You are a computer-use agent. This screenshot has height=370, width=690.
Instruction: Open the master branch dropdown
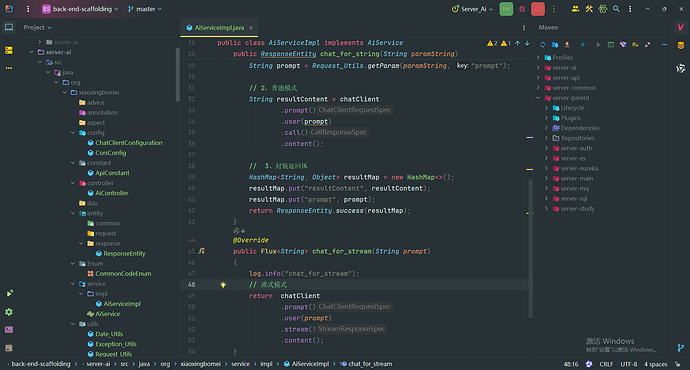click(145, 9)
